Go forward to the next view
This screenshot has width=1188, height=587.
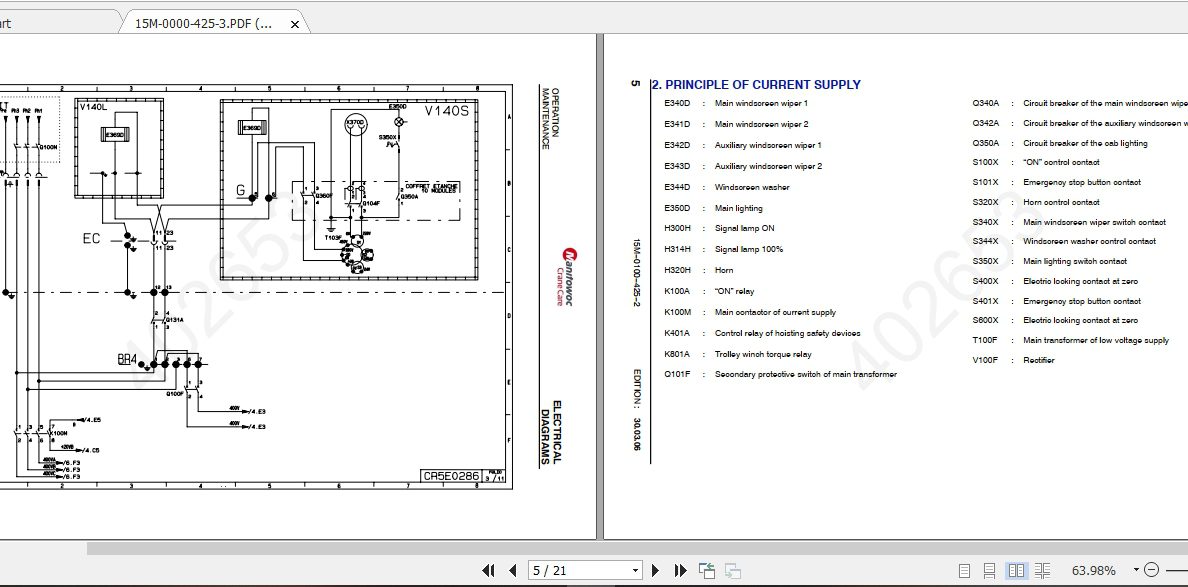[x=731, y=569]
